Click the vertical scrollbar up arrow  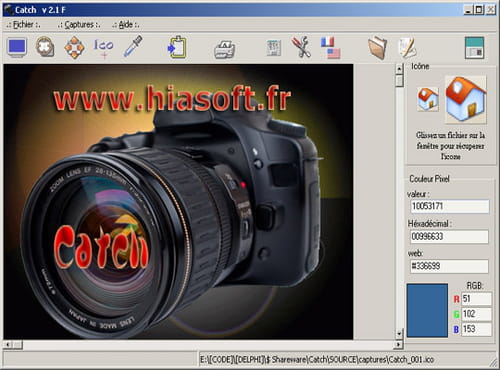[x=399, y=69]
